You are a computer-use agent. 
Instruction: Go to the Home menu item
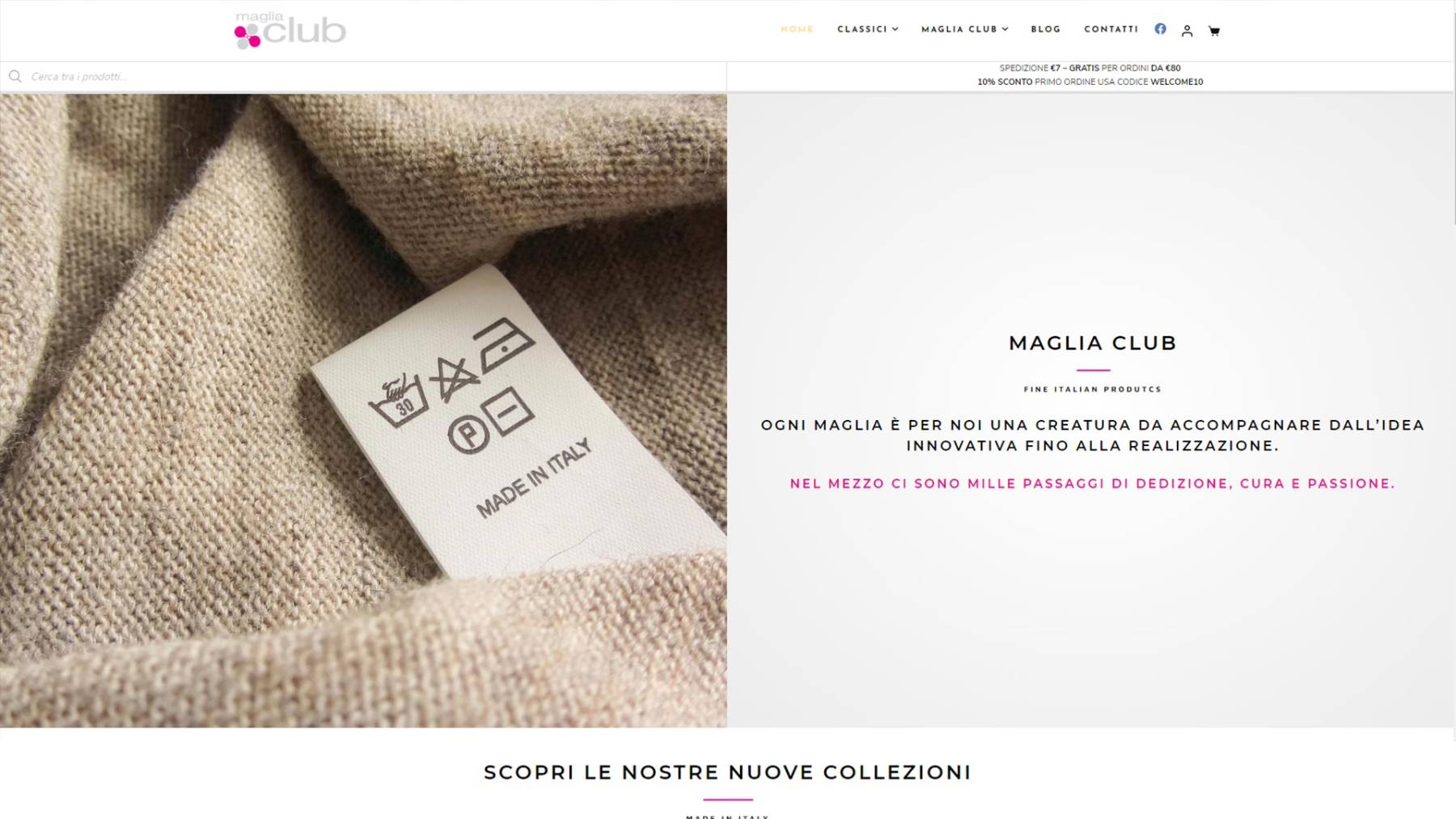(797, 29)
